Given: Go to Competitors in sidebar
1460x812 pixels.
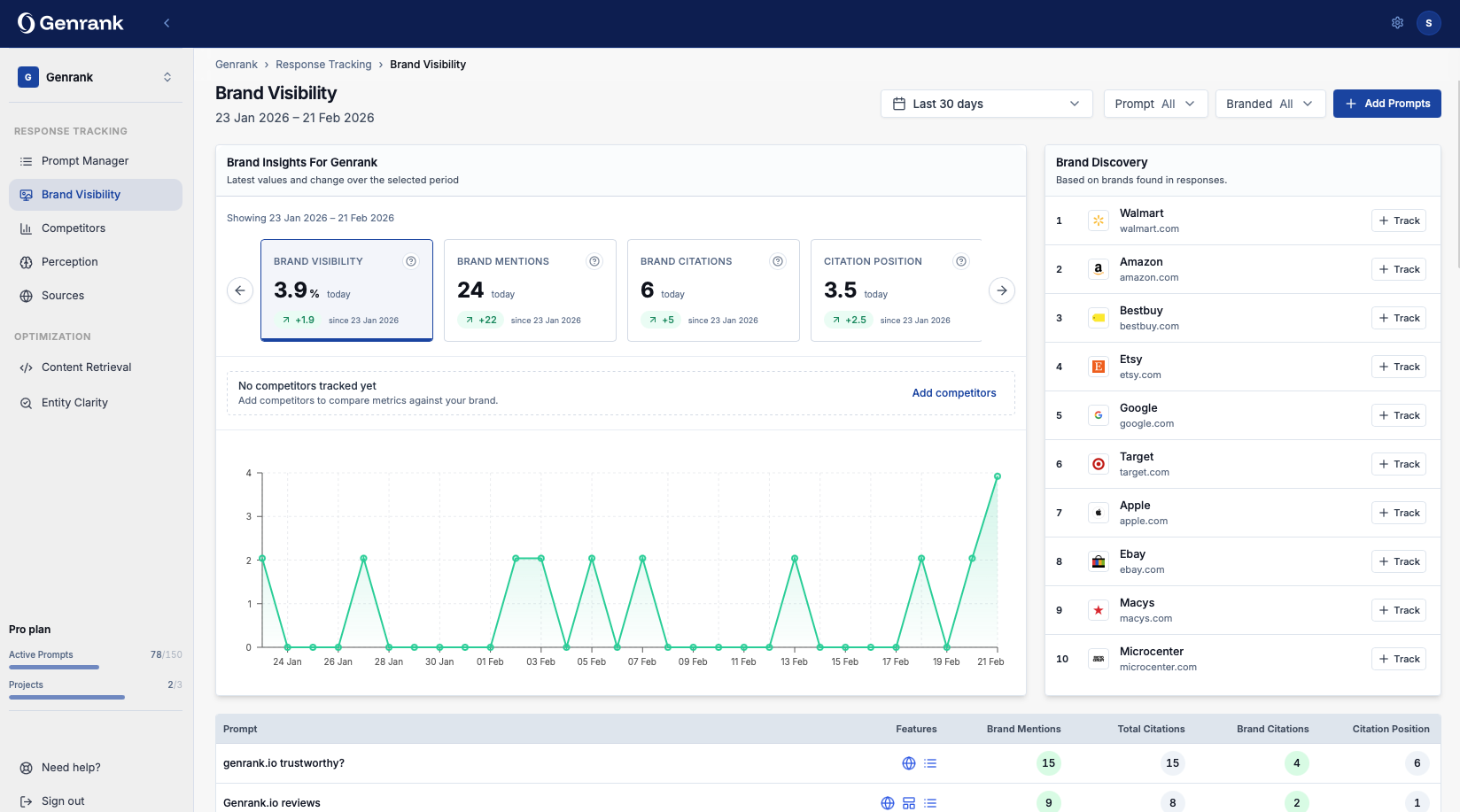Looking at the screenshot, I should [74, 228].
